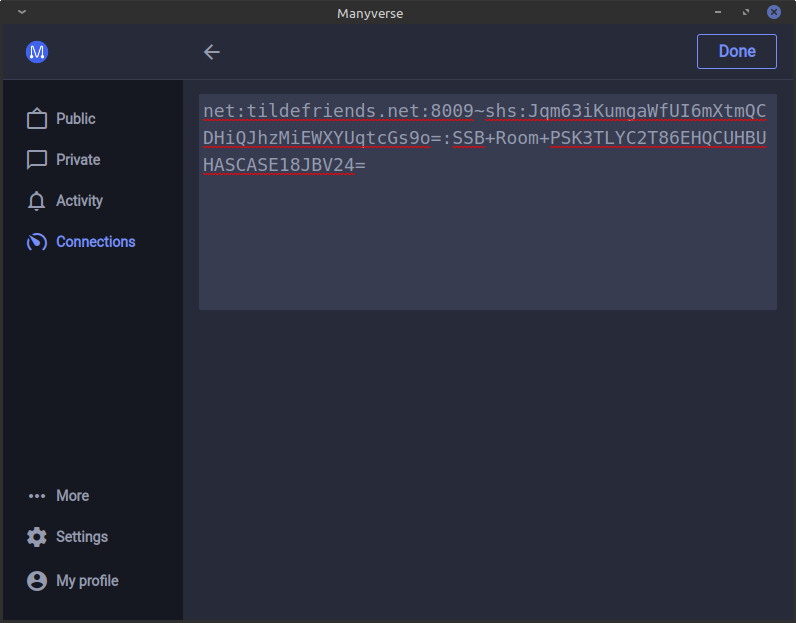Switch to the Private messages tab
Image resolution: width=796 pixels, height=623 pixels.
tap(78, 160)
